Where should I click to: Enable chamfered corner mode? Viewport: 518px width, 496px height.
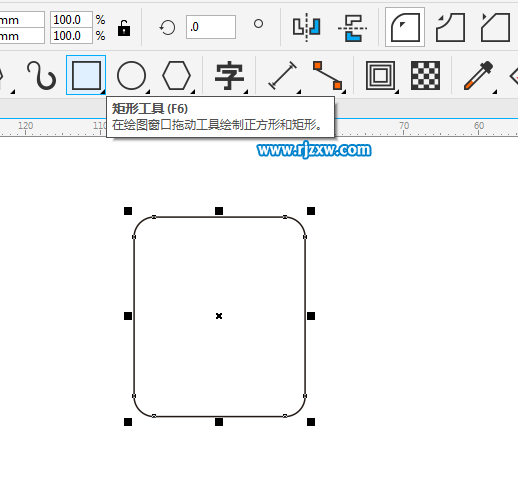tap(496, 27)
